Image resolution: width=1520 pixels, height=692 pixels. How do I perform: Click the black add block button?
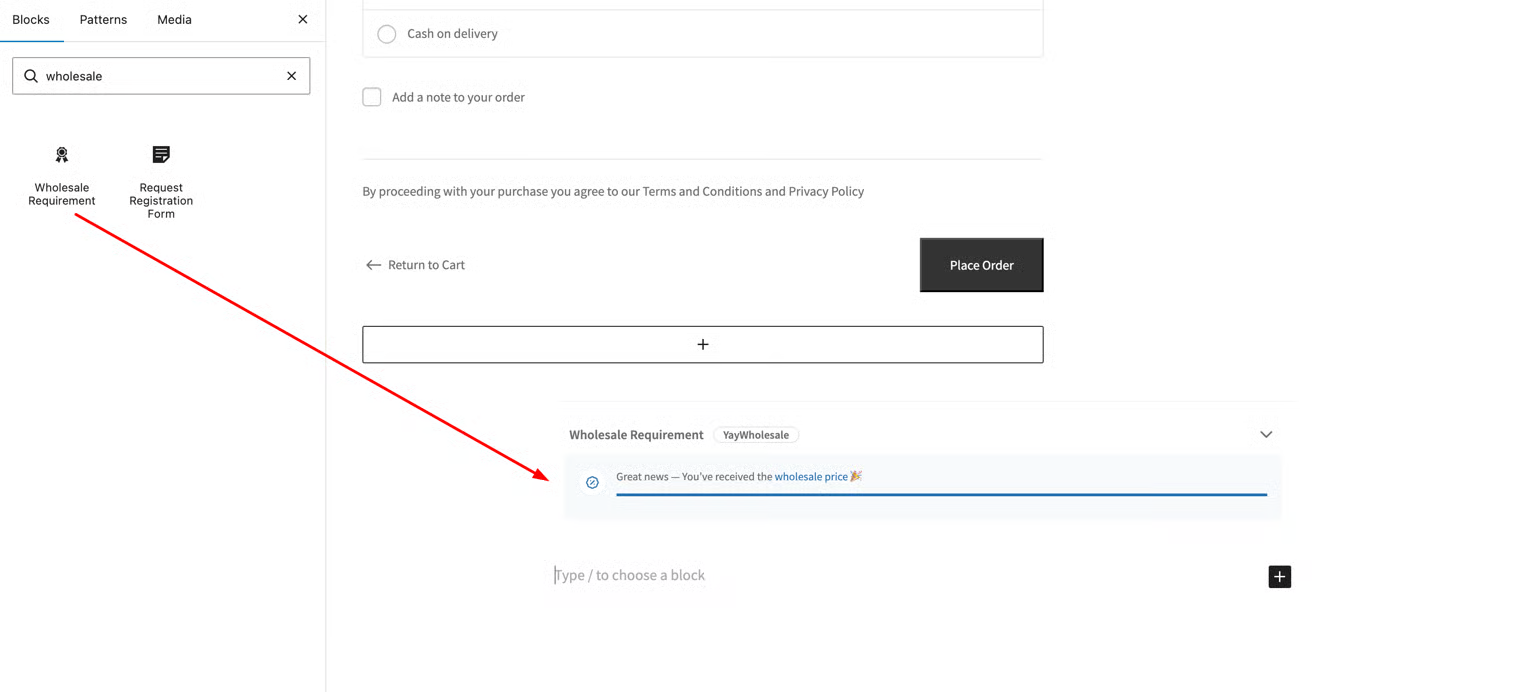[1279, 577]
